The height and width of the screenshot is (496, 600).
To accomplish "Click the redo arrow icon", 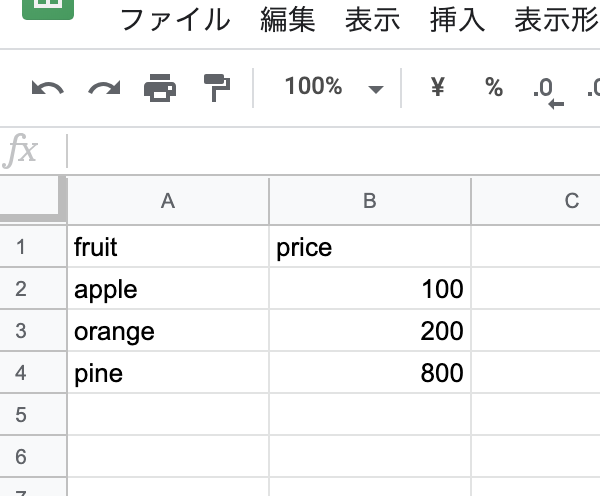I will pyautogui.click(x=103, y=88).
